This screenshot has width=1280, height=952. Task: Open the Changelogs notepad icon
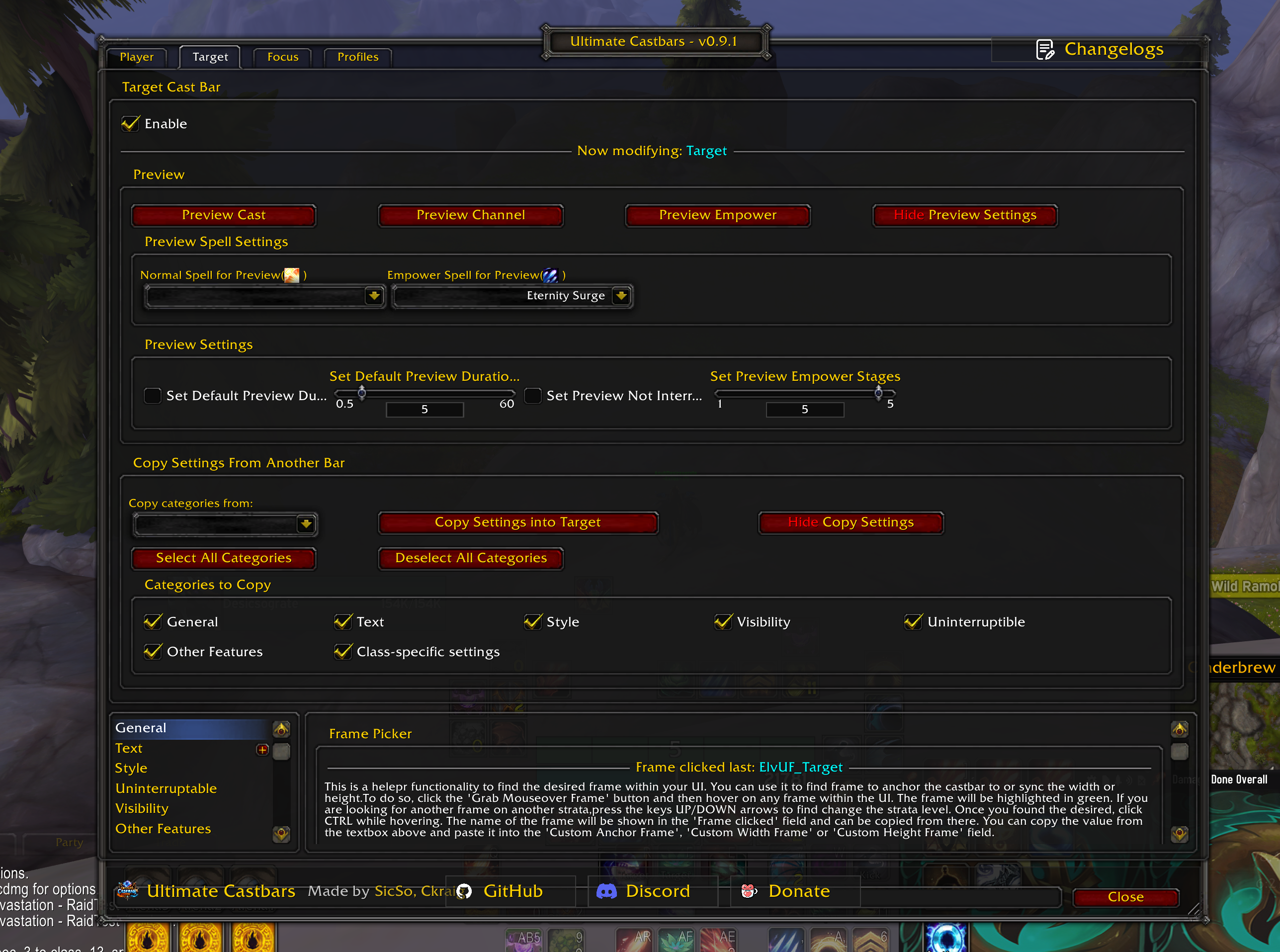click(x=1045, y=50)
